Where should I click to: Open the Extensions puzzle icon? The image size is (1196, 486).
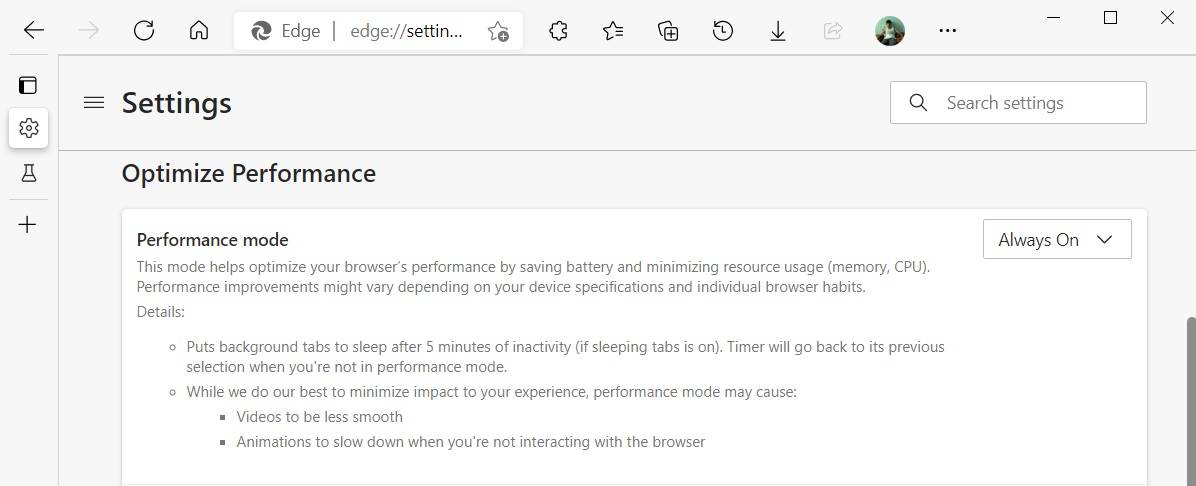tap(559, 31)
